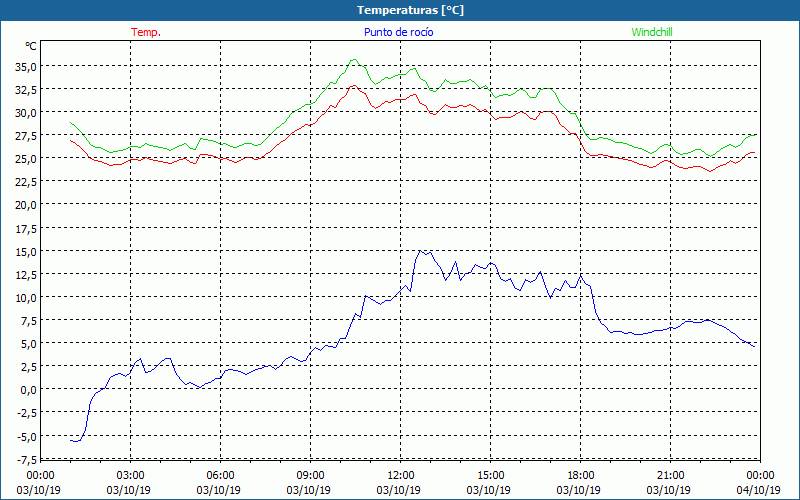The width and height of the screenshot is (800, 500).
Task: Click the 30,0 y-axis value
Action: (26, 113)
